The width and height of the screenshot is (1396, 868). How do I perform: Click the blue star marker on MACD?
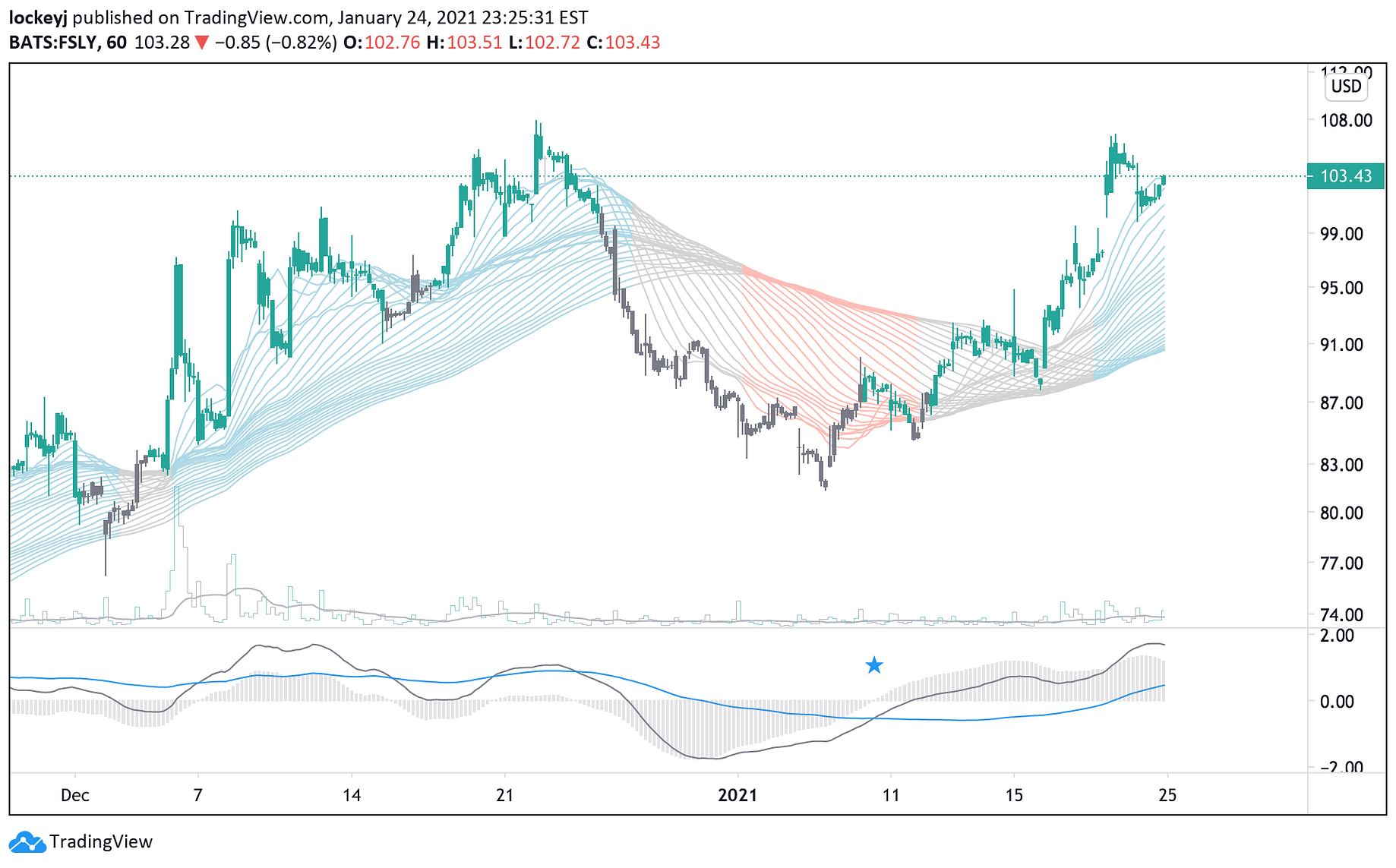click(874, 665)
